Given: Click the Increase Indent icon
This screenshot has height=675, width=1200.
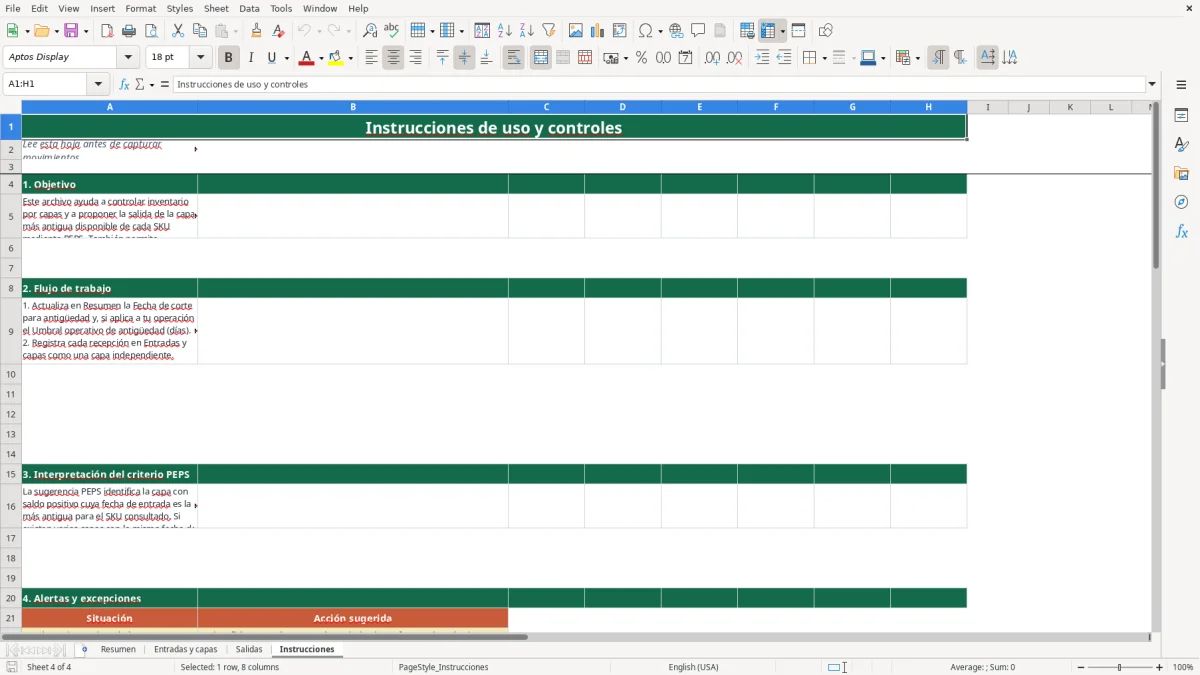Looking at the screenshot, I should tap(762, 58).
